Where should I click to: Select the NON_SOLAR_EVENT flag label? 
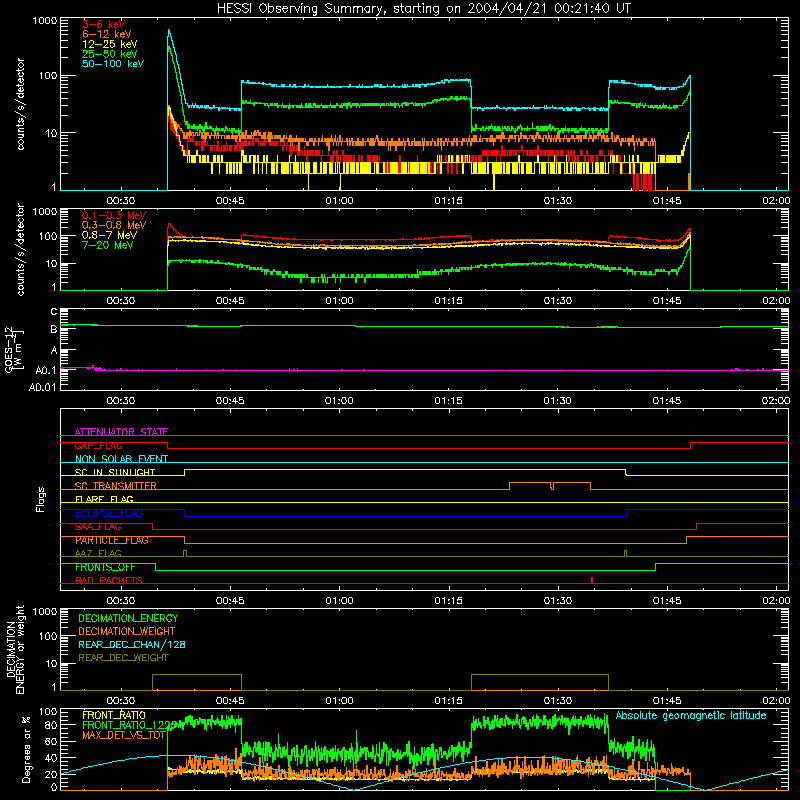pos(121,459)
